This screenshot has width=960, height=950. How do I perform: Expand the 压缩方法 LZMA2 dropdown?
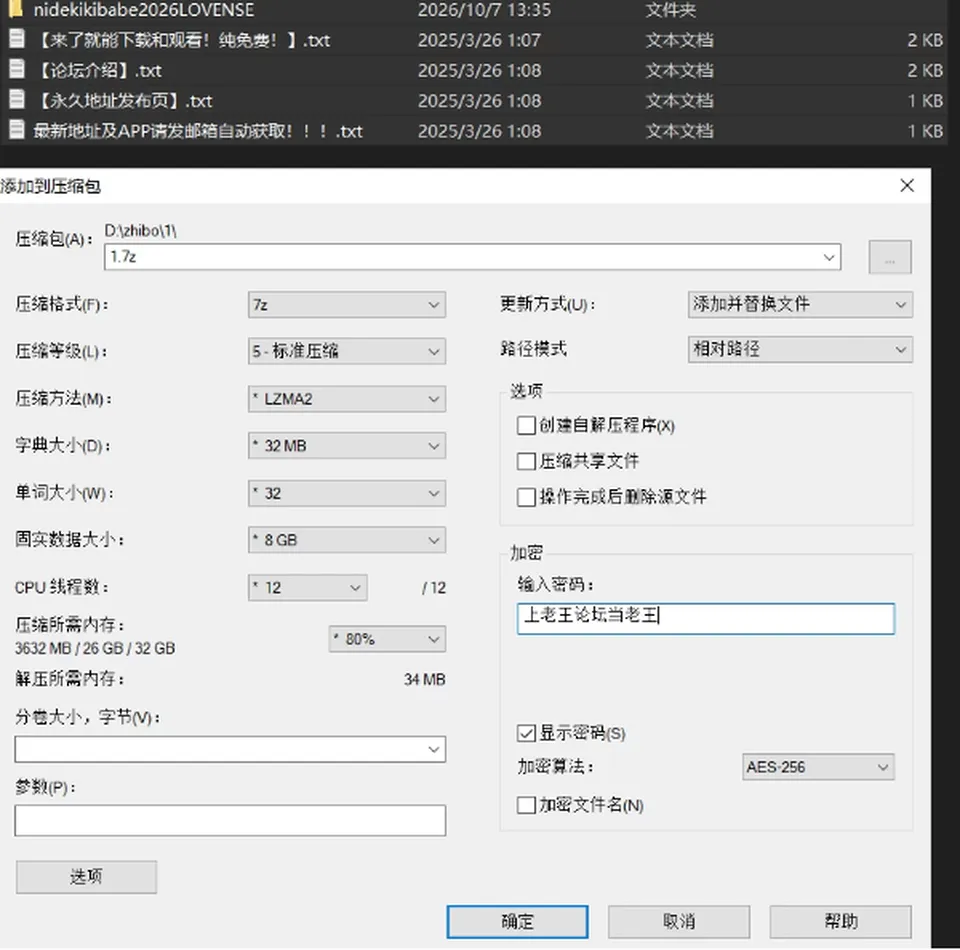click(347, 399)
